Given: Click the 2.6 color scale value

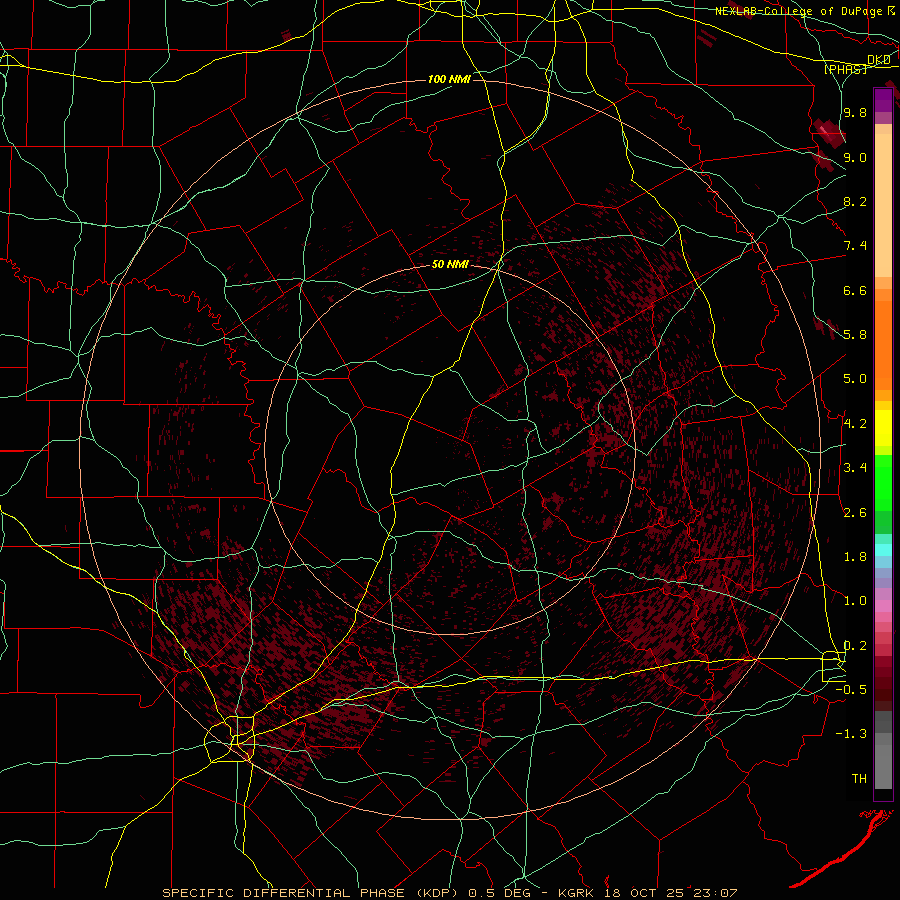Looking at the screenshot, I should [855, 513].
